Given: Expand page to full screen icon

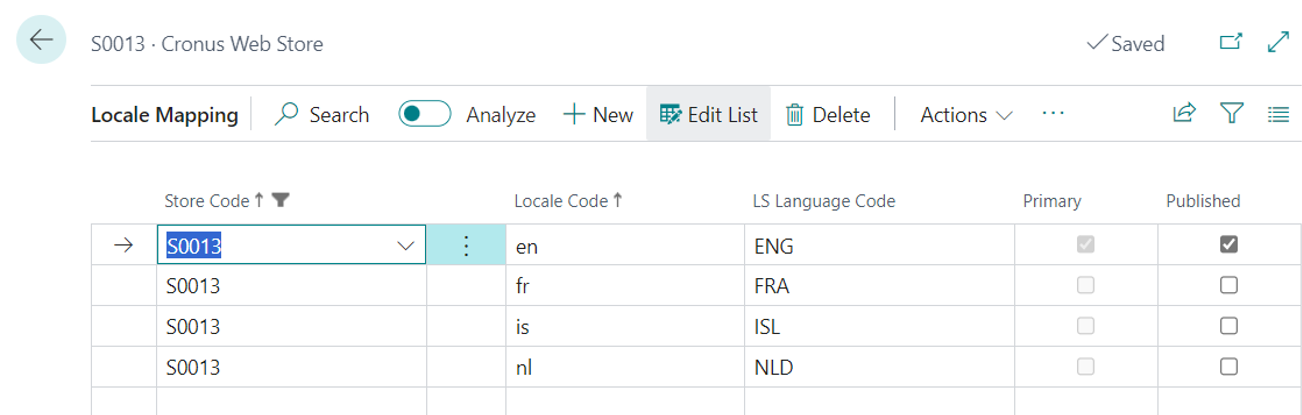Looking at the screenshot, I should (1277, 43).
